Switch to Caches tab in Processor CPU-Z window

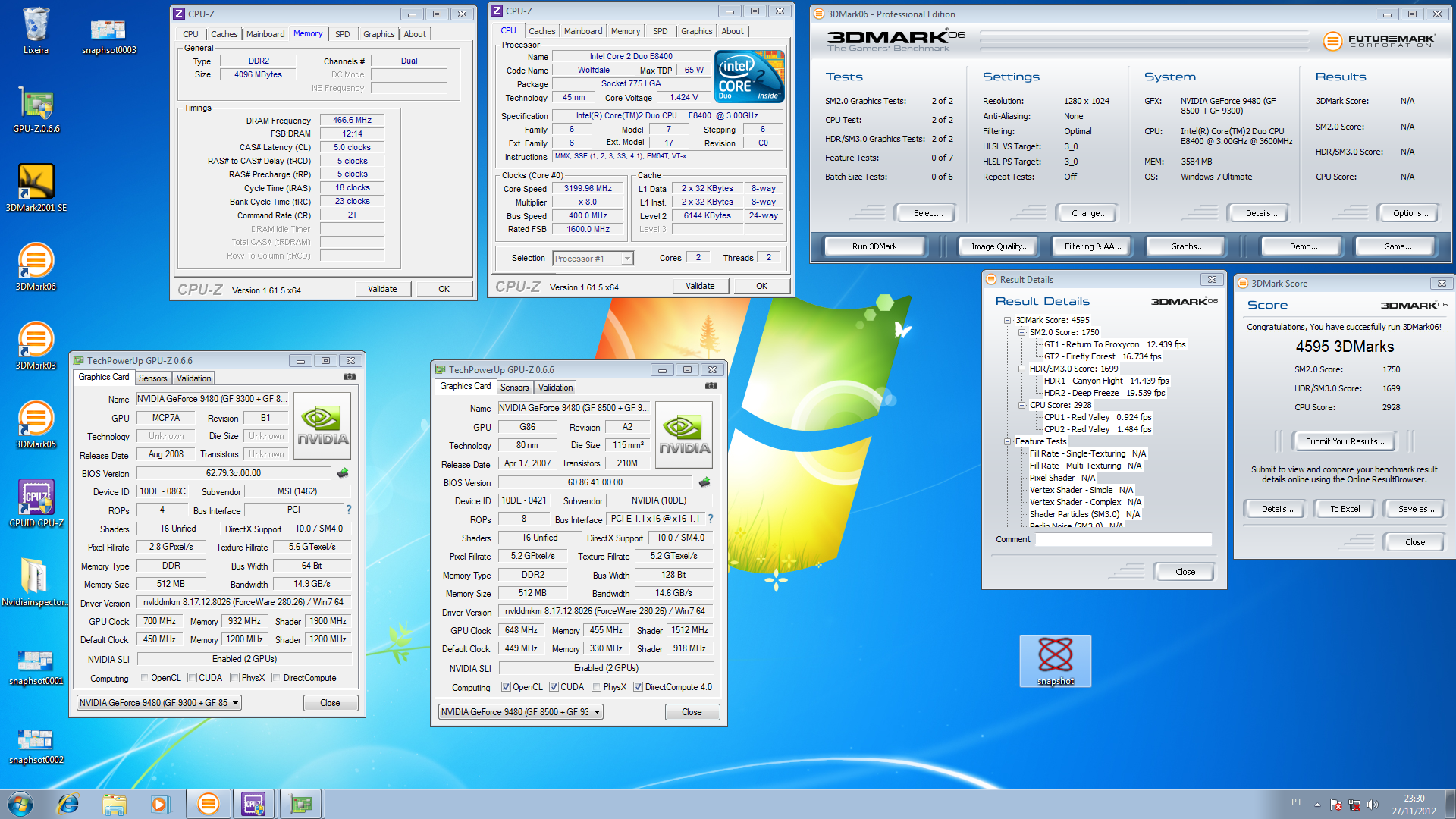541,31
